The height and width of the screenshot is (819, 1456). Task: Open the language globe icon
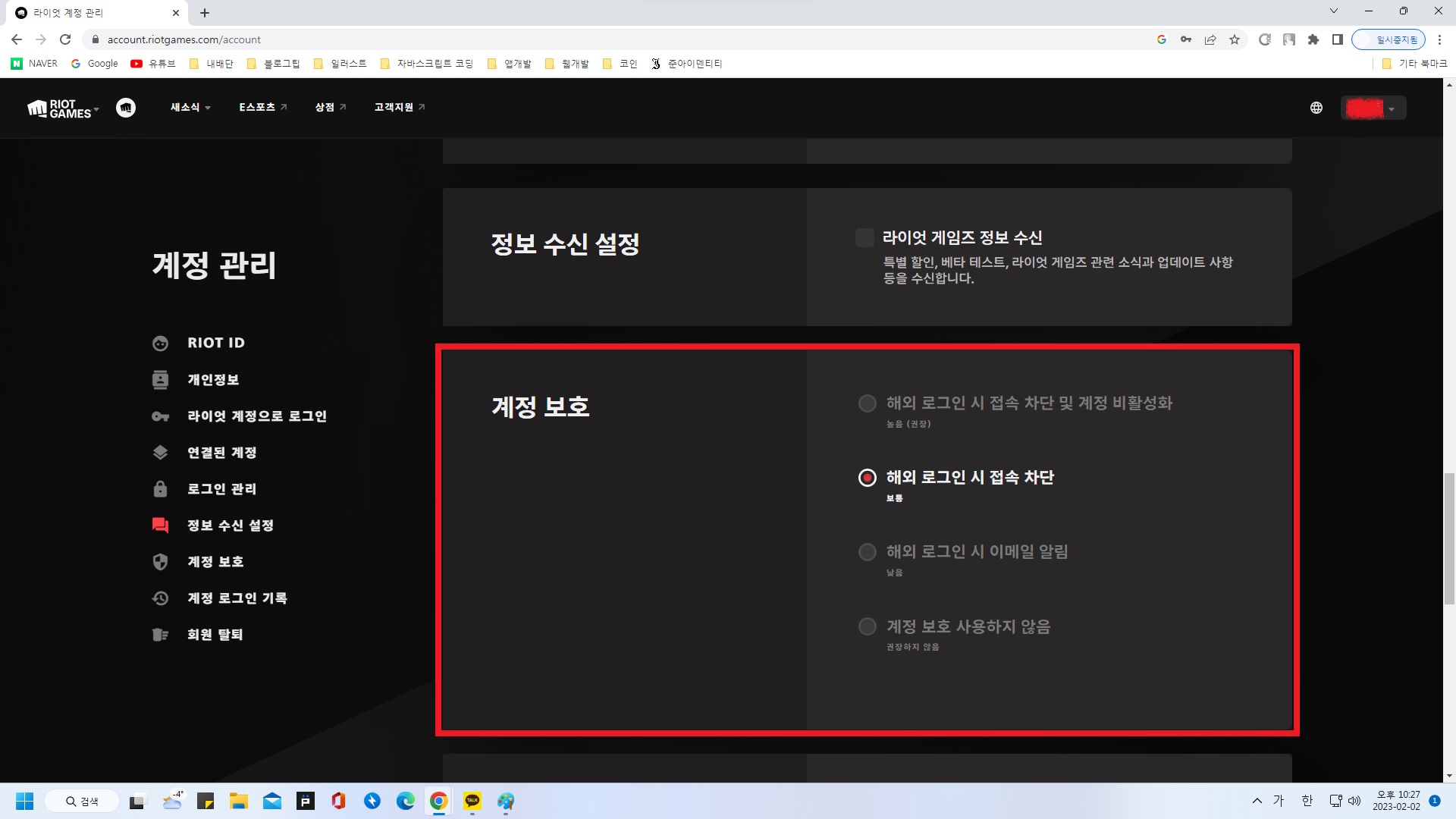[1316, 108]
